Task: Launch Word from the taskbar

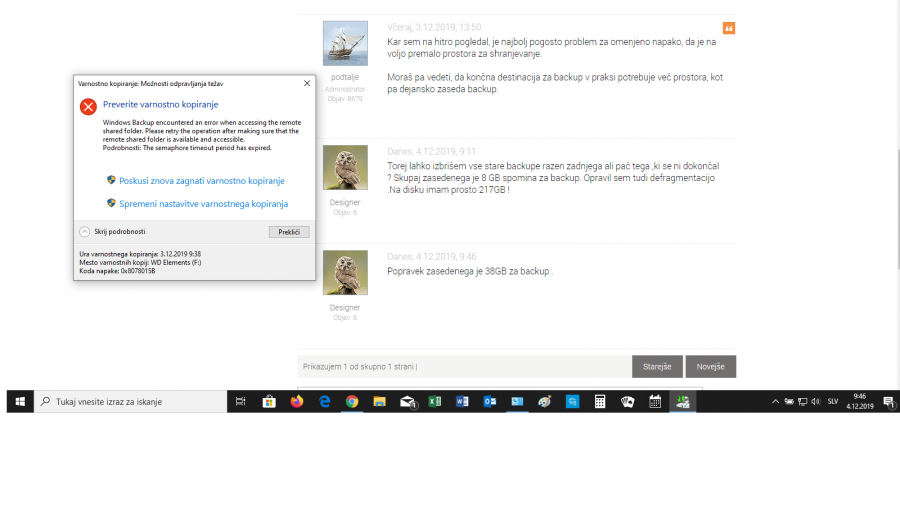Action: [462, 401]
